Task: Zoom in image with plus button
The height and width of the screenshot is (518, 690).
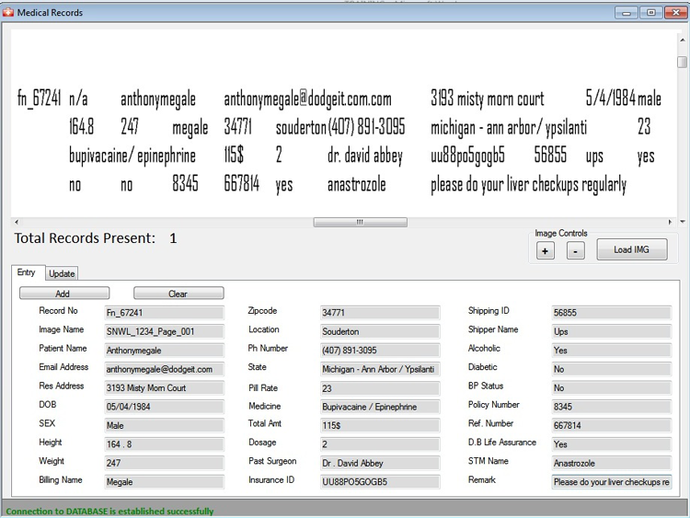Action: point(545,251)
